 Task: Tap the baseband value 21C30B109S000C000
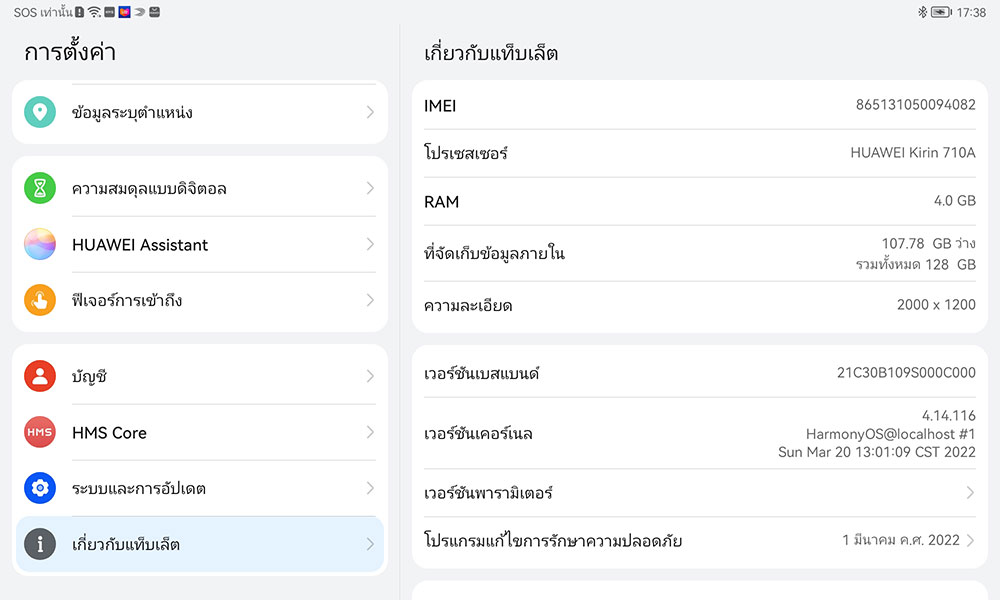[x=906, y=372]
